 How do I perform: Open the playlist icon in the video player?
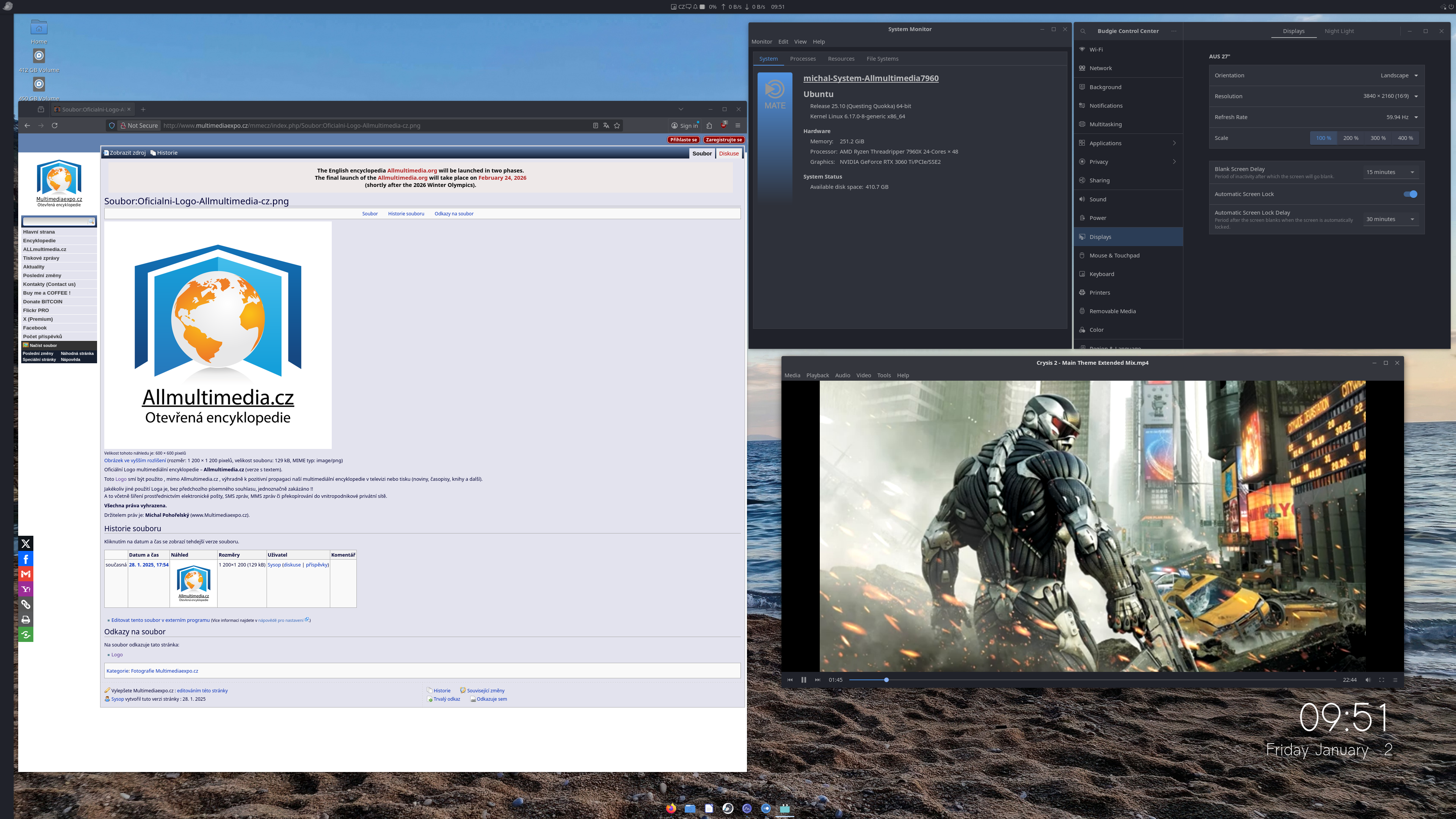[x=1395, y=680]
